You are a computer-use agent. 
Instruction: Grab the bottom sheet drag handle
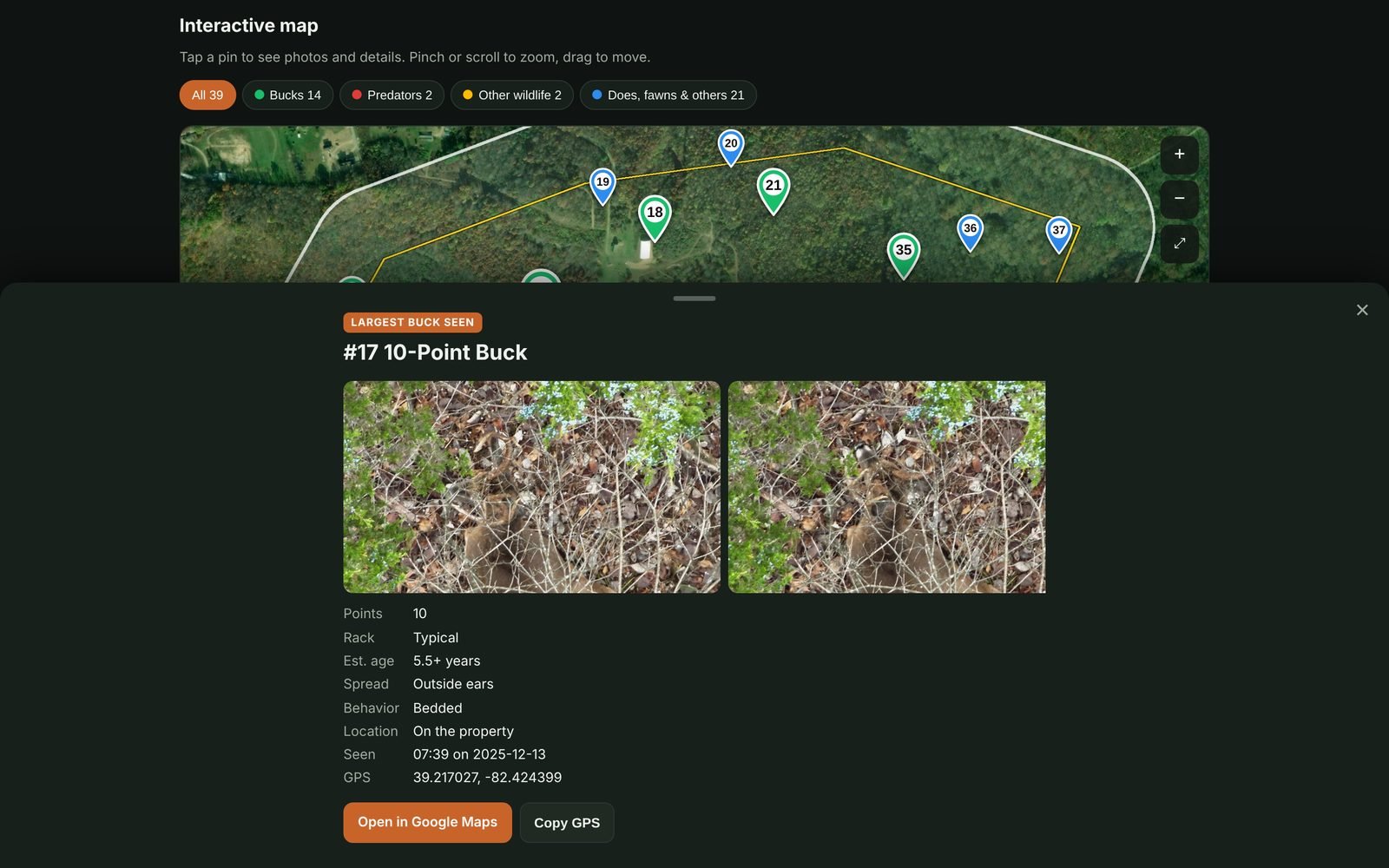pyautogui.click(x=694, y=299)
